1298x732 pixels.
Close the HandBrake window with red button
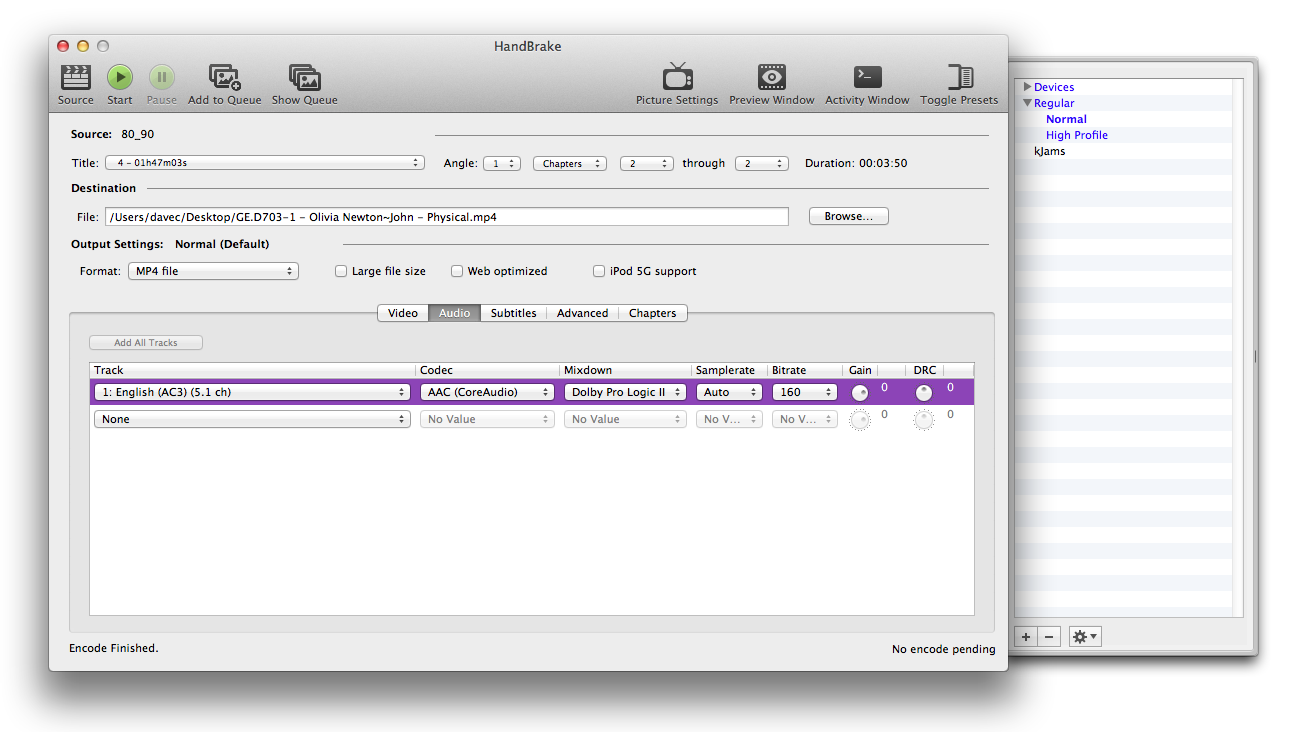click(x=63, y=46)
